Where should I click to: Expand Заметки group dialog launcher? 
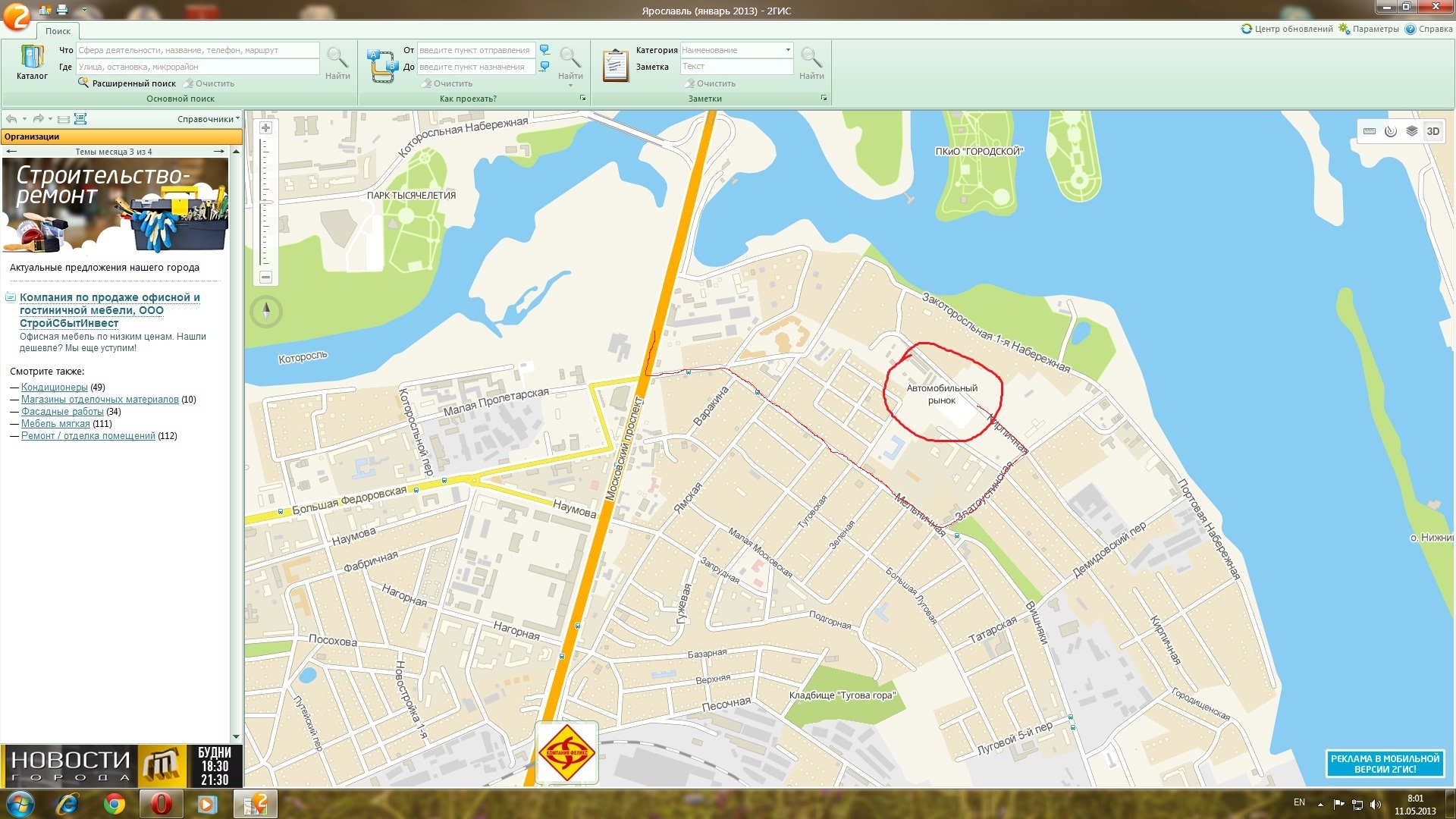click(x=824, y=99)
